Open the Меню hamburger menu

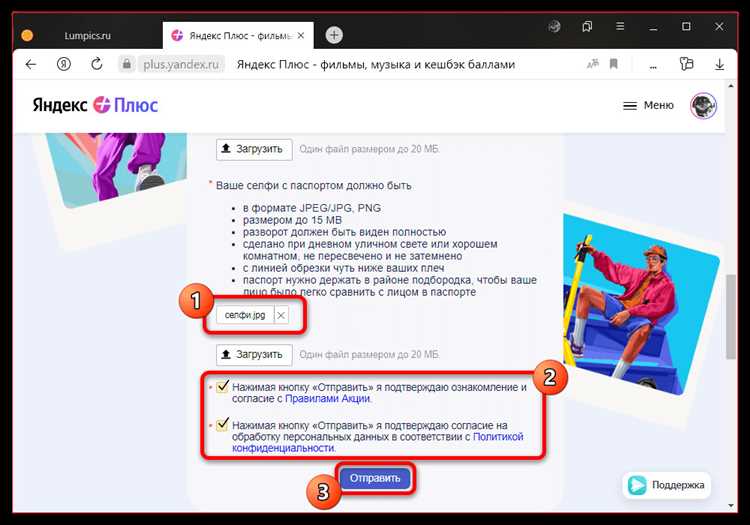[x=648, y=105]
